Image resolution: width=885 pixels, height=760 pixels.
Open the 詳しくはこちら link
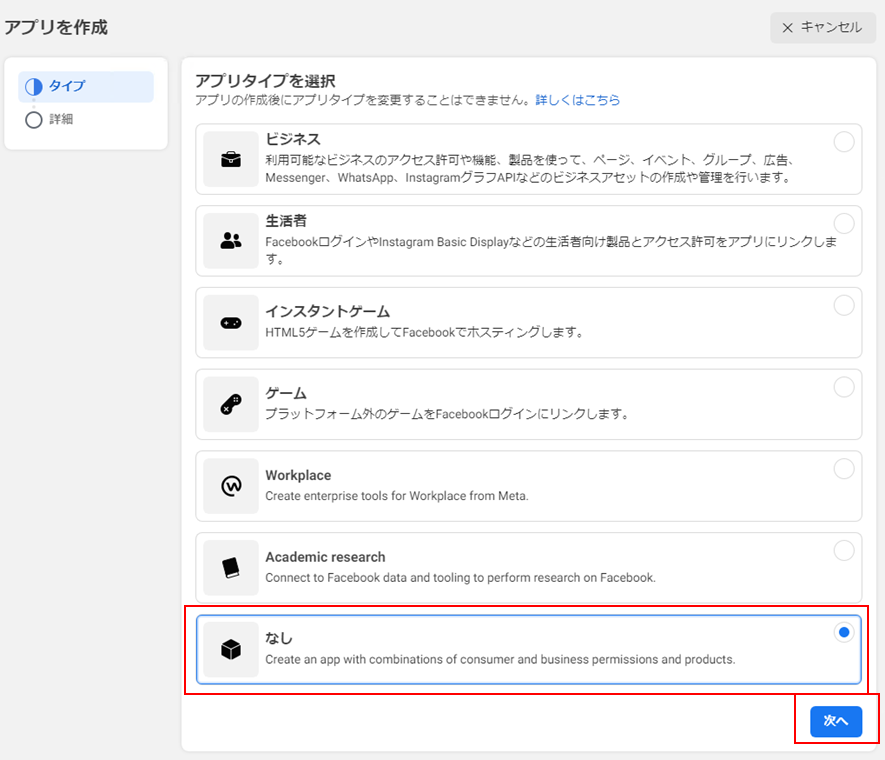[577, 100]
